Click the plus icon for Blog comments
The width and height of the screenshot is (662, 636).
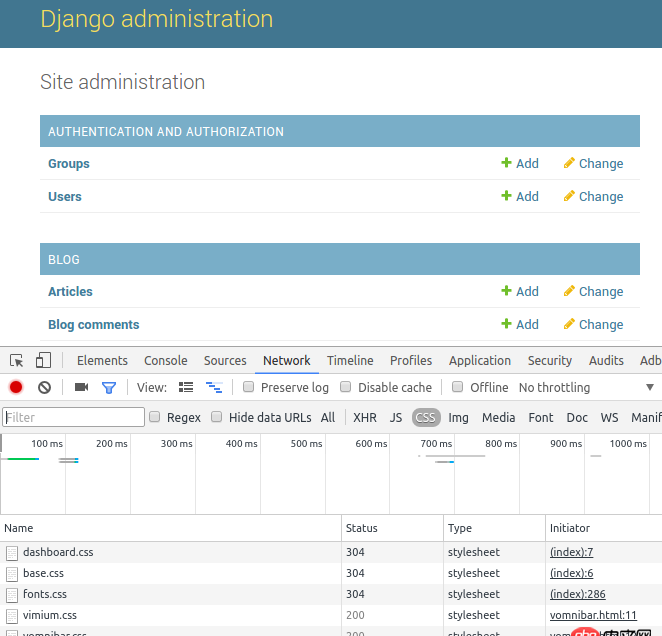[x=506, y=323]
